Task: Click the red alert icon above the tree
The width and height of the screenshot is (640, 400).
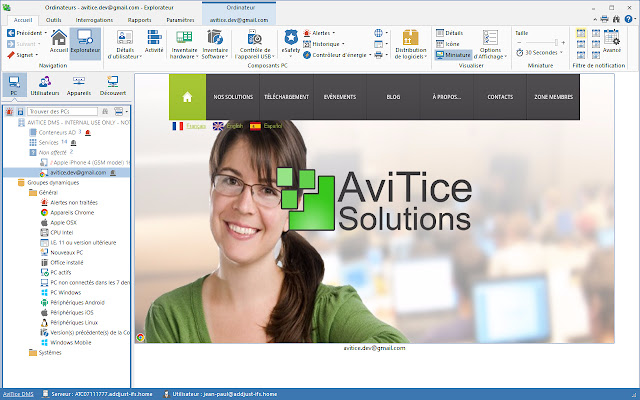Action: pos(10,111)
